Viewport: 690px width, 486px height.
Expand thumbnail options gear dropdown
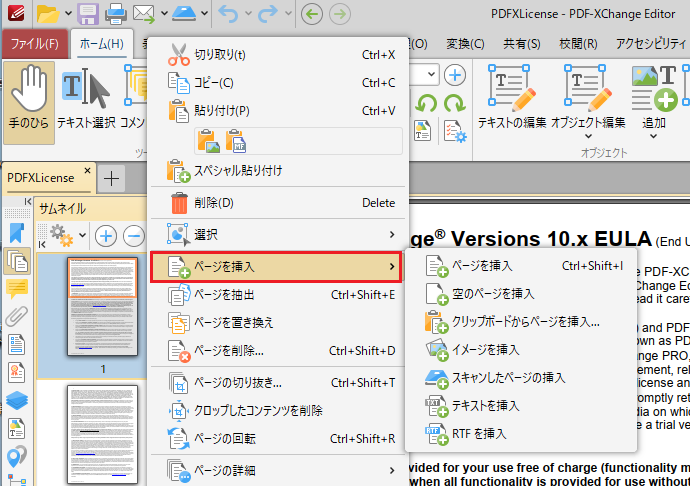click(x=82, y=236)
